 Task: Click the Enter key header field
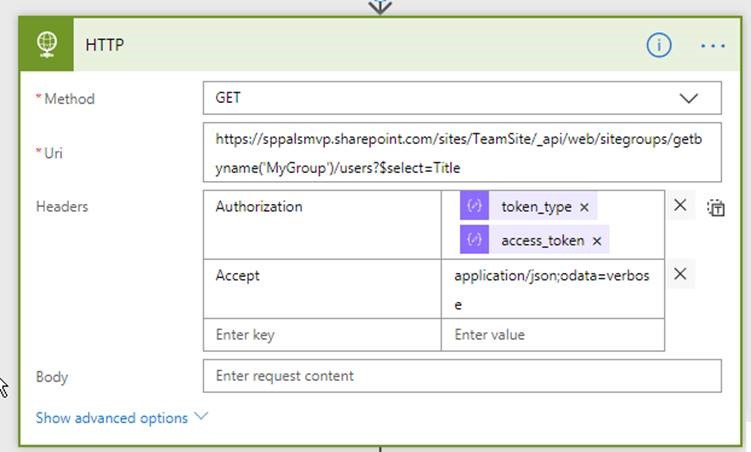(322, 334)
